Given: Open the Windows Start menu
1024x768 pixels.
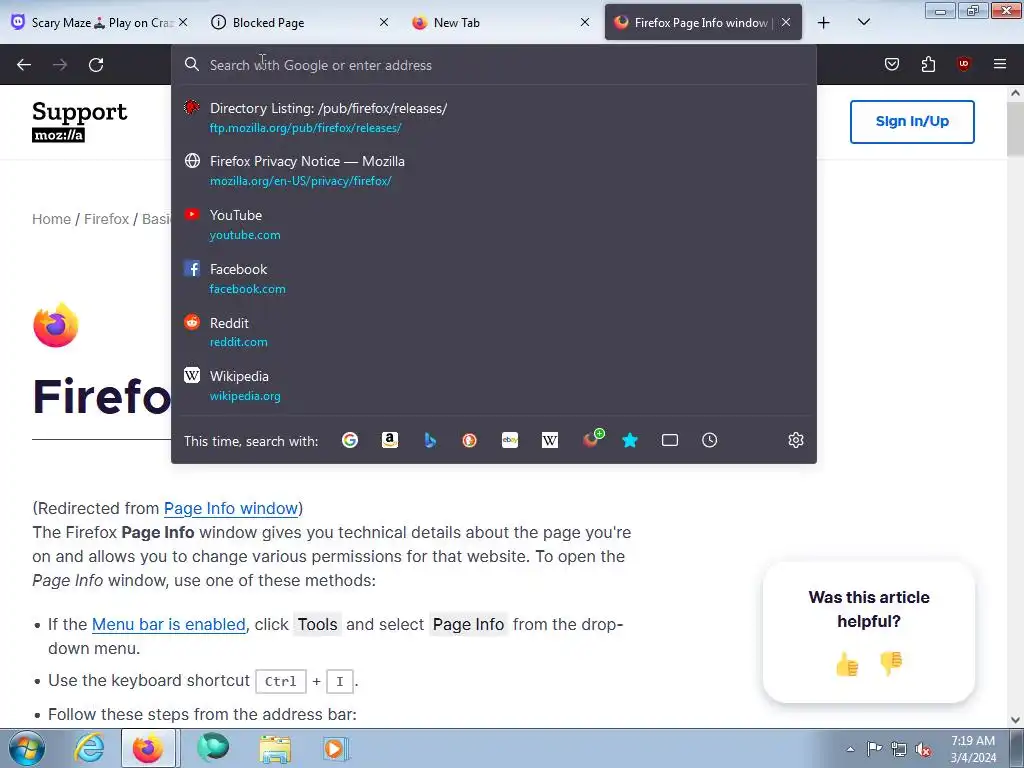Looking at the screenshot, I should point(27,748).
